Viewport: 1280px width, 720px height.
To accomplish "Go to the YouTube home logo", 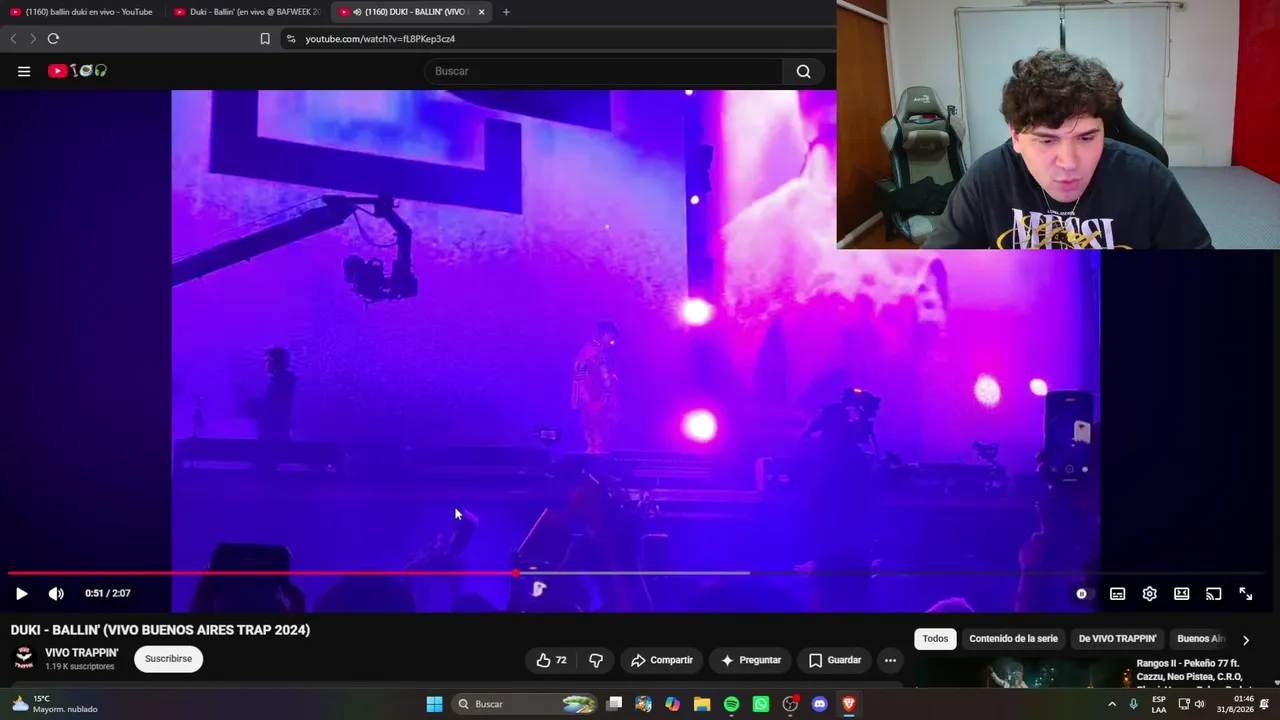I will point(77,71).
